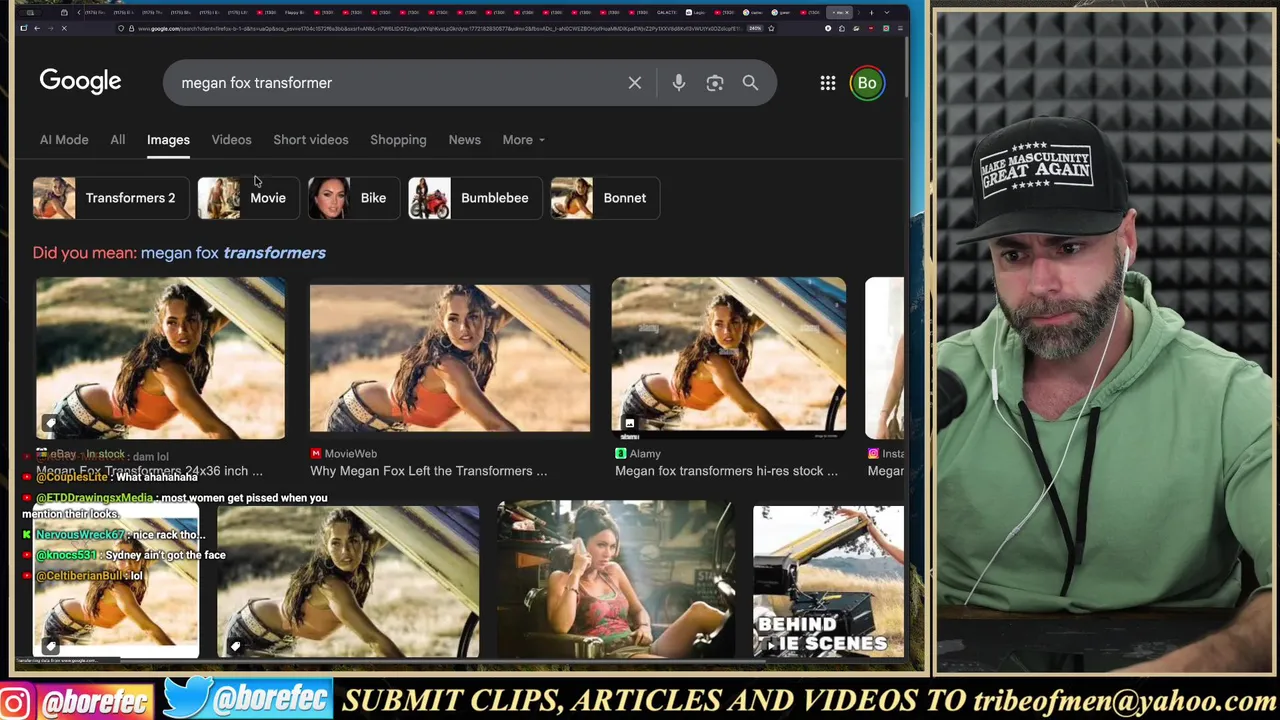Open search by image camera icon

point(714,83)
